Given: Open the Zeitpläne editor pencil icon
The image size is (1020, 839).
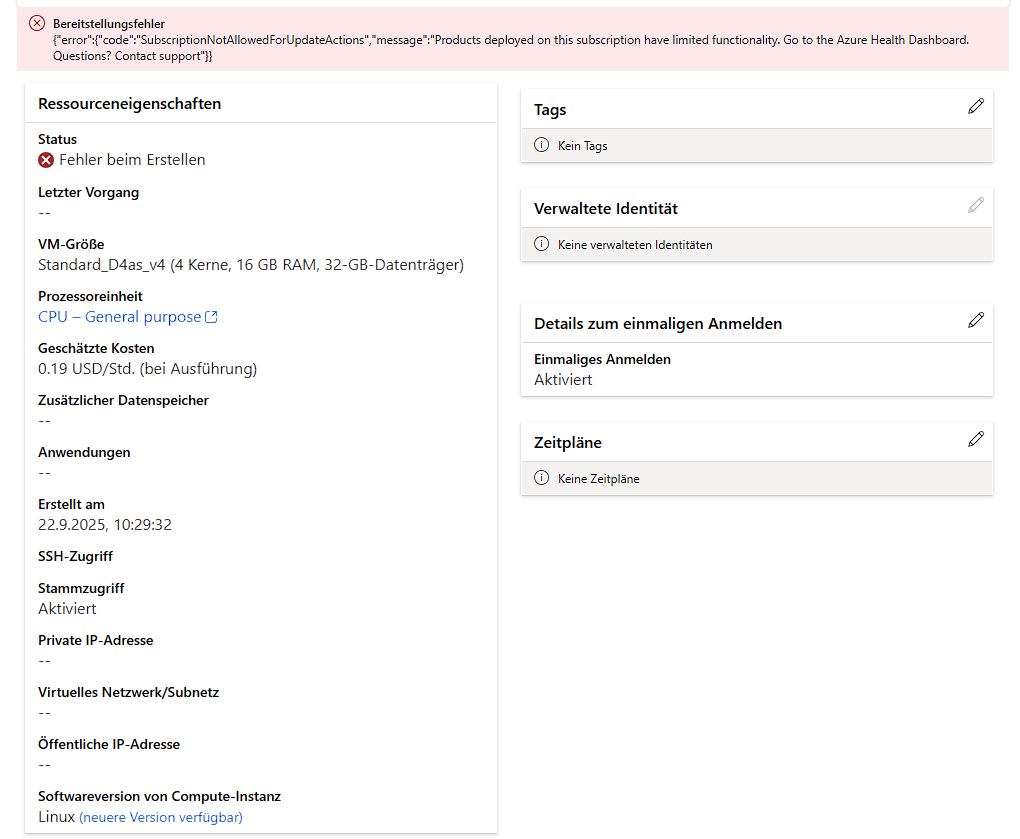Looking at the screenshot, I should (x=976, y=439).
